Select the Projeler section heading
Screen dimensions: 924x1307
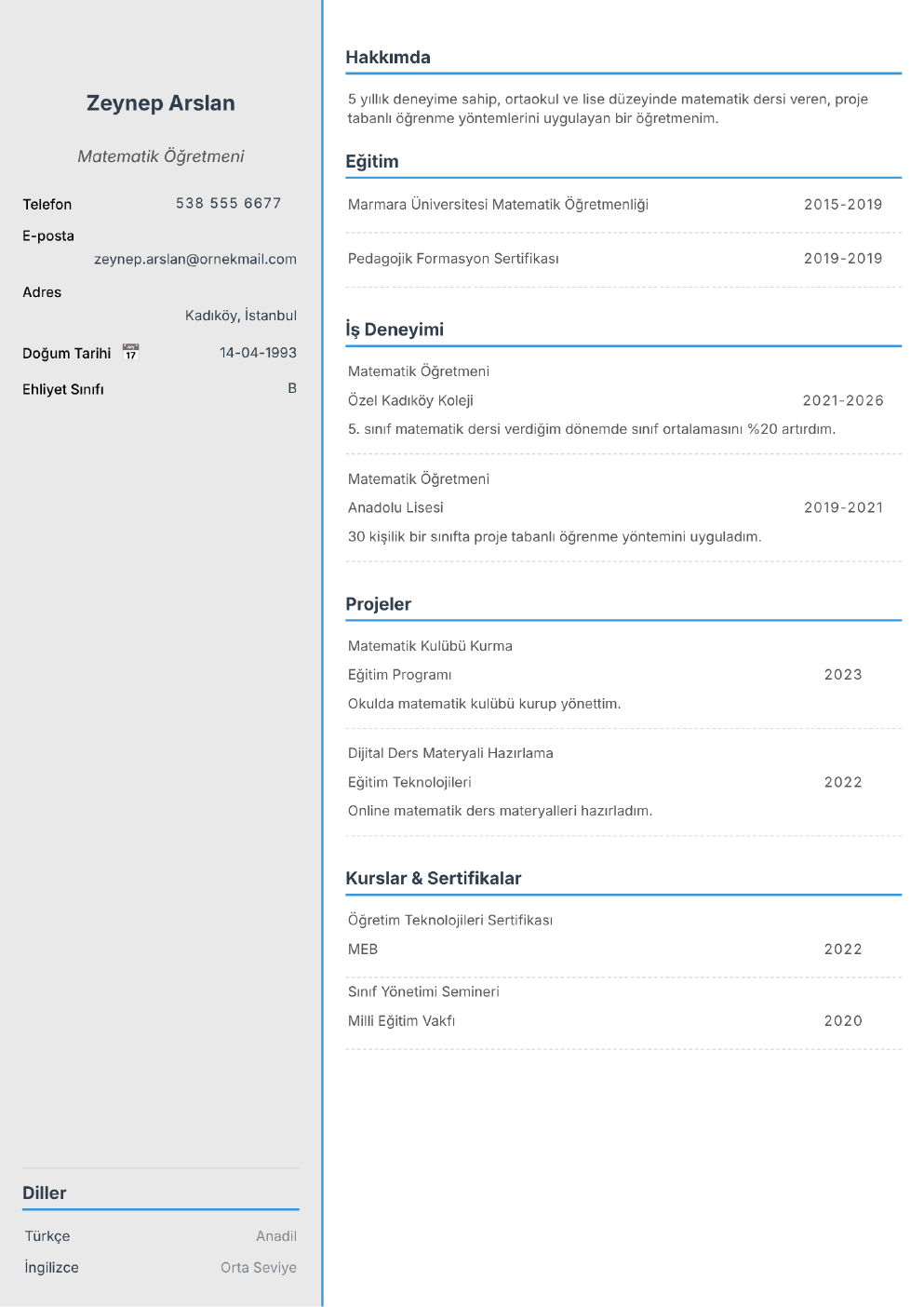[379, 604]
